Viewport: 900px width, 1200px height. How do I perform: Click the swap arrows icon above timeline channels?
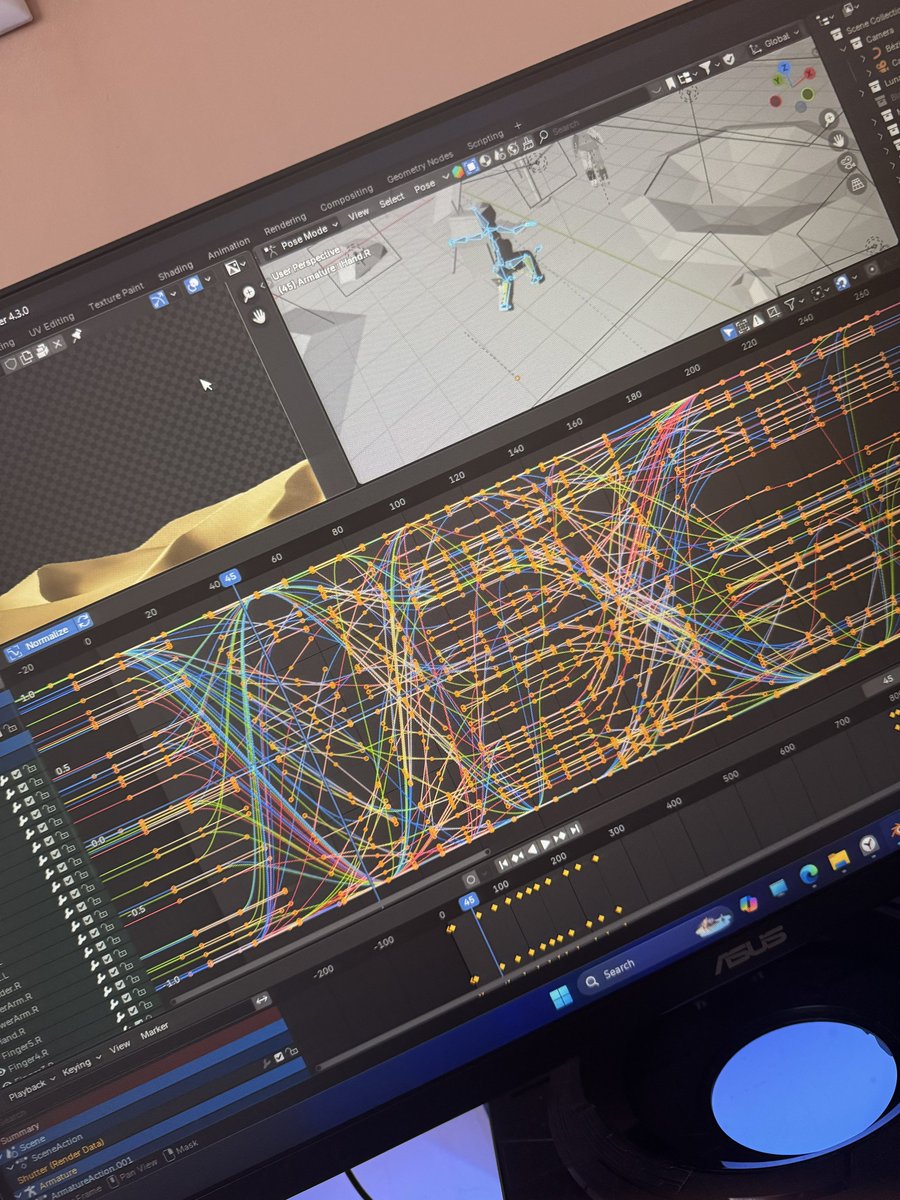pyautogui.click(x=263, y=999)
